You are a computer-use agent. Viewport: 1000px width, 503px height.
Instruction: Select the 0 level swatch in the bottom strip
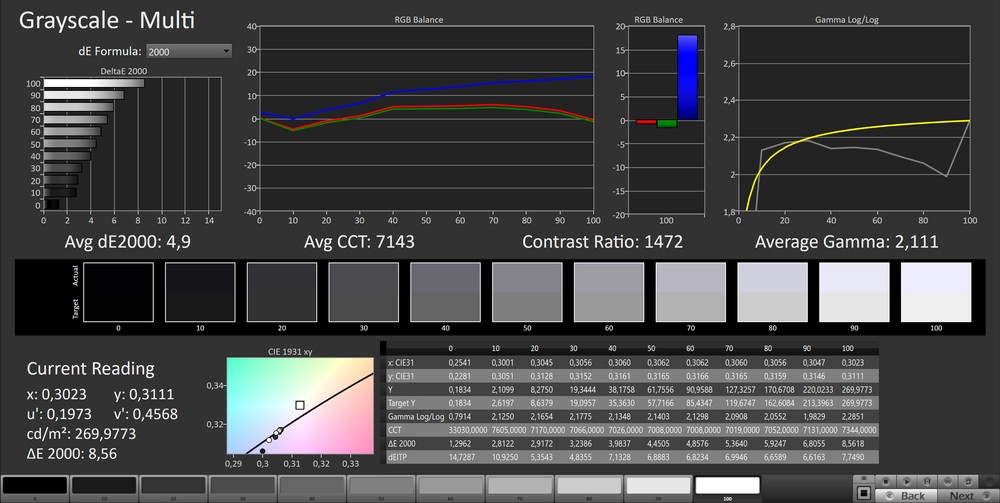(x=35, y=487)
